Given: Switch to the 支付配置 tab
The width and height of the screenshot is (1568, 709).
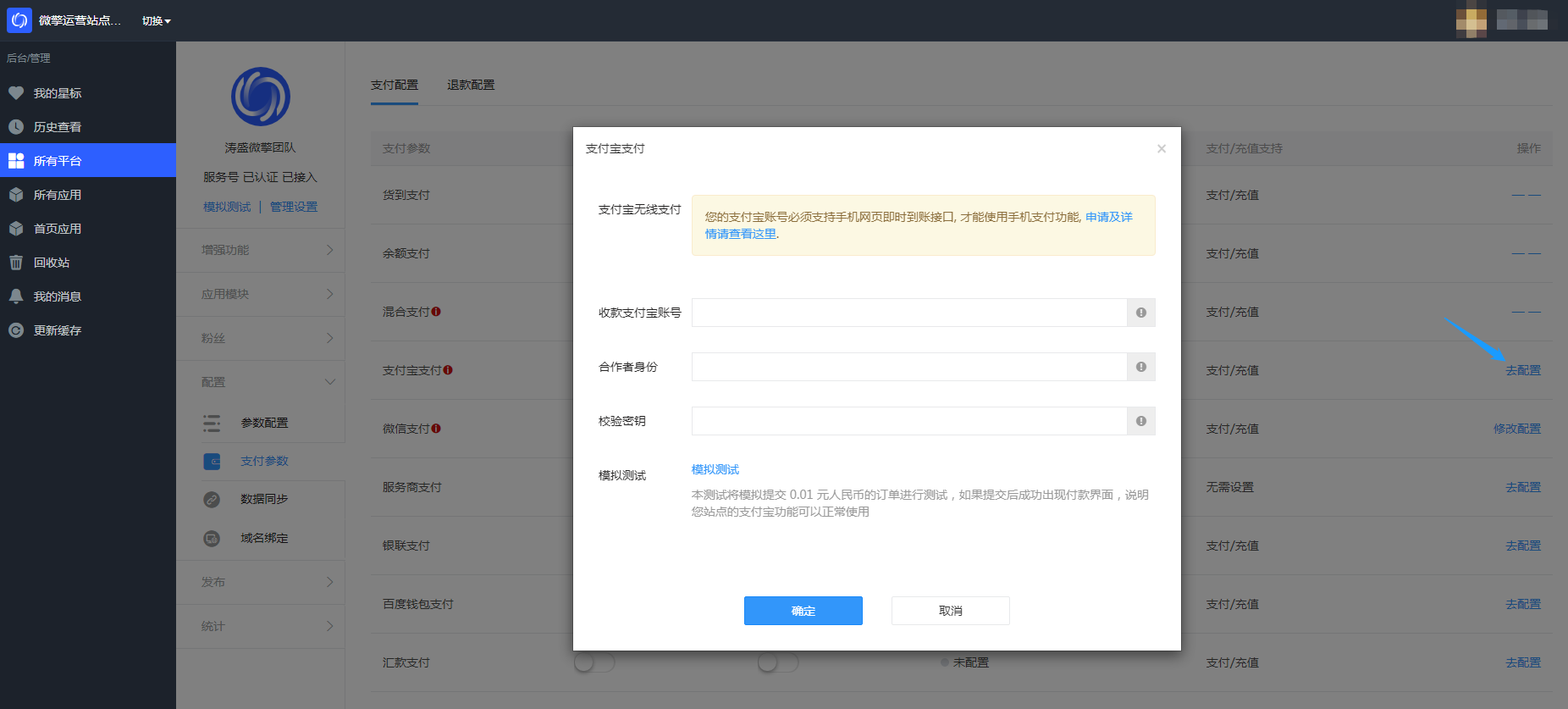Looking at the screenshot, I should click(395, 85).
